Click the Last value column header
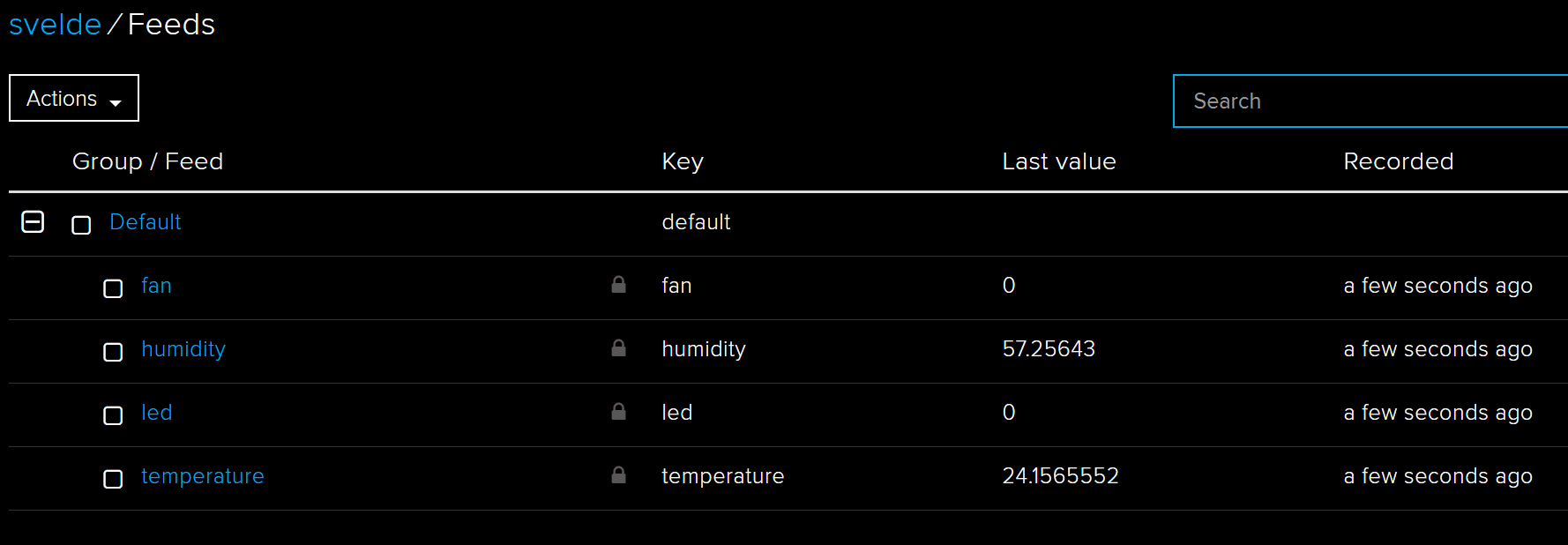 [x=1059, y=161]
